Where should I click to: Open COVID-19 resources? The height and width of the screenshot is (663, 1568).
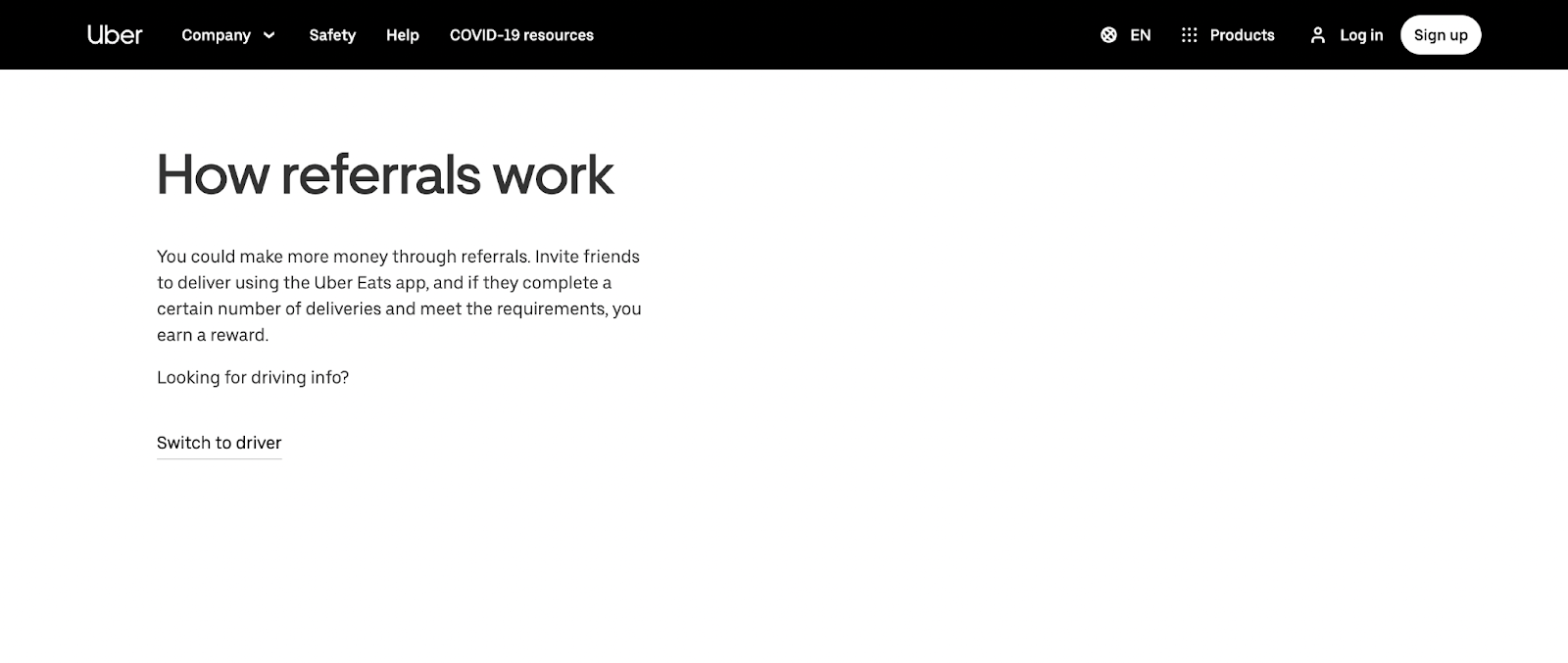521,35
